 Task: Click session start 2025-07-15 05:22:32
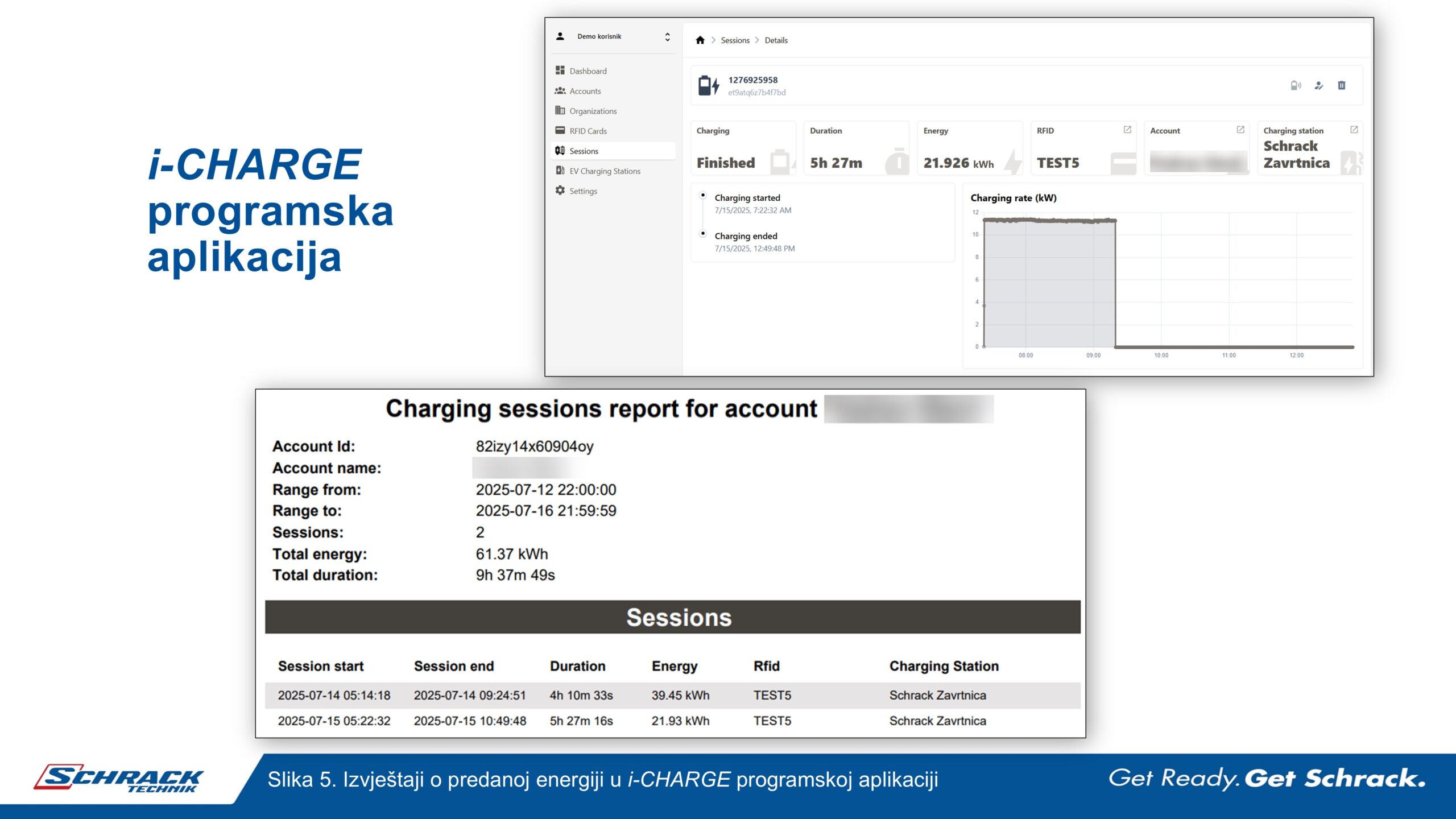334,721
